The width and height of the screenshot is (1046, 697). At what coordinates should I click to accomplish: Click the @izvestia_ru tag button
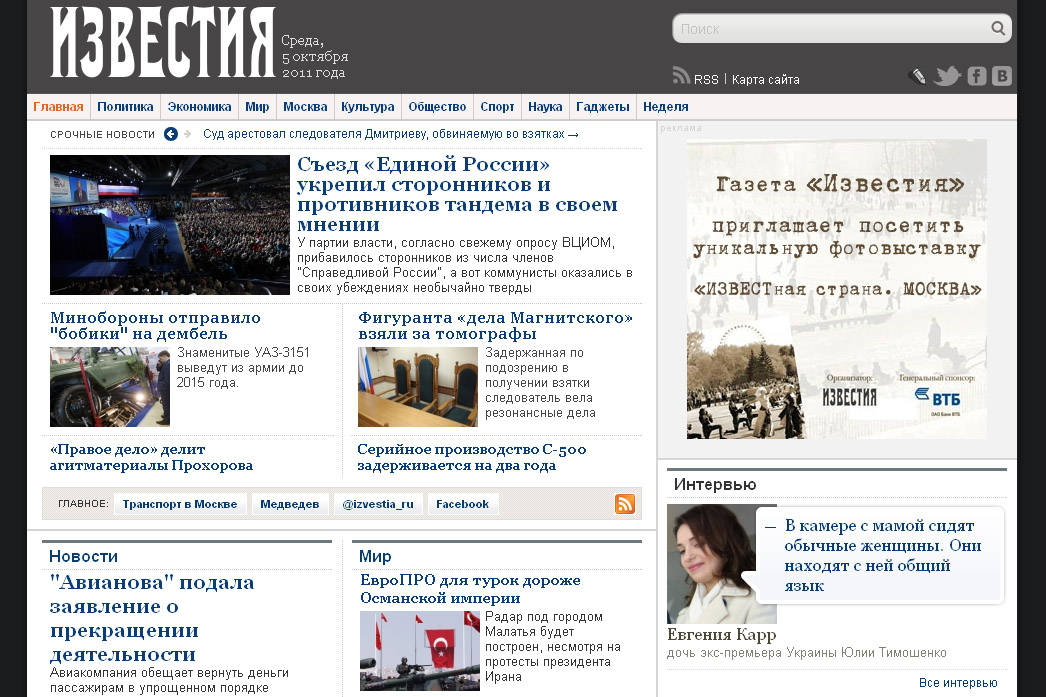pos(378,504)
